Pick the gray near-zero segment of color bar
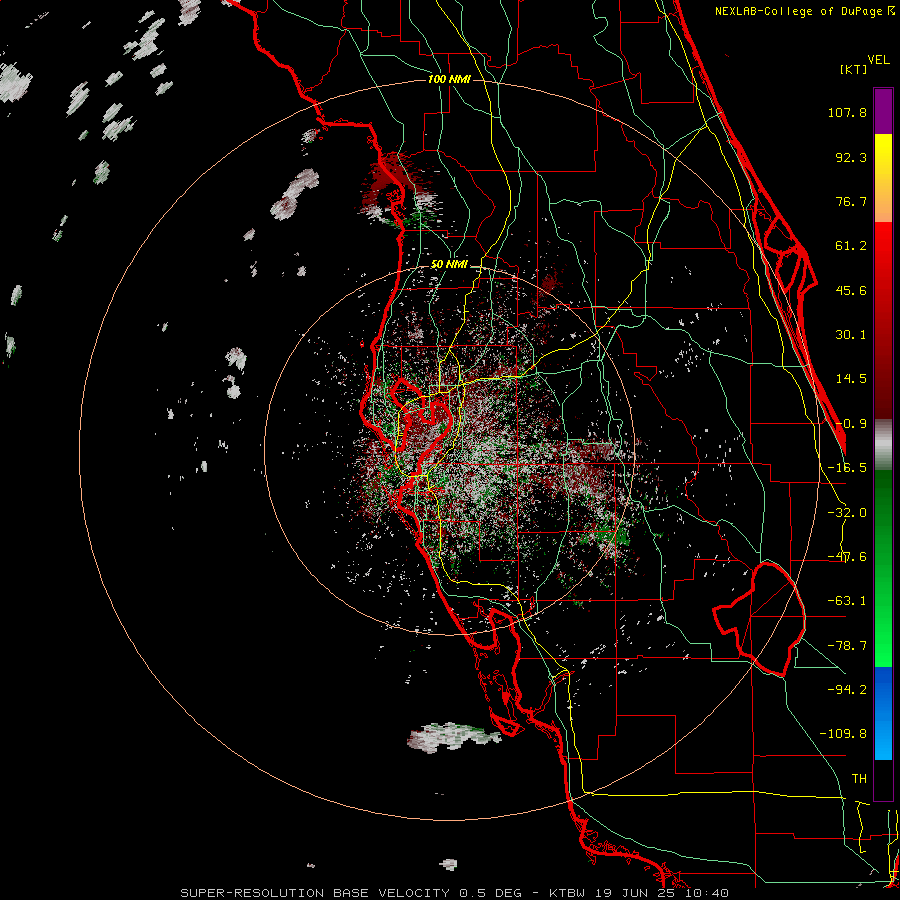Viewport: 900px width, 900px height. (x=883, y=444)
